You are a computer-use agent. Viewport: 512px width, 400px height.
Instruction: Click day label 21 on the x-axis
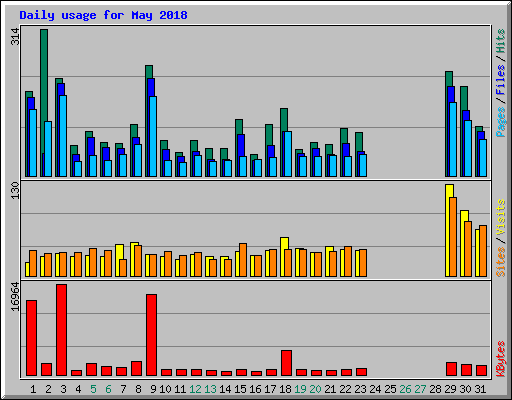[x=330, y=389]
